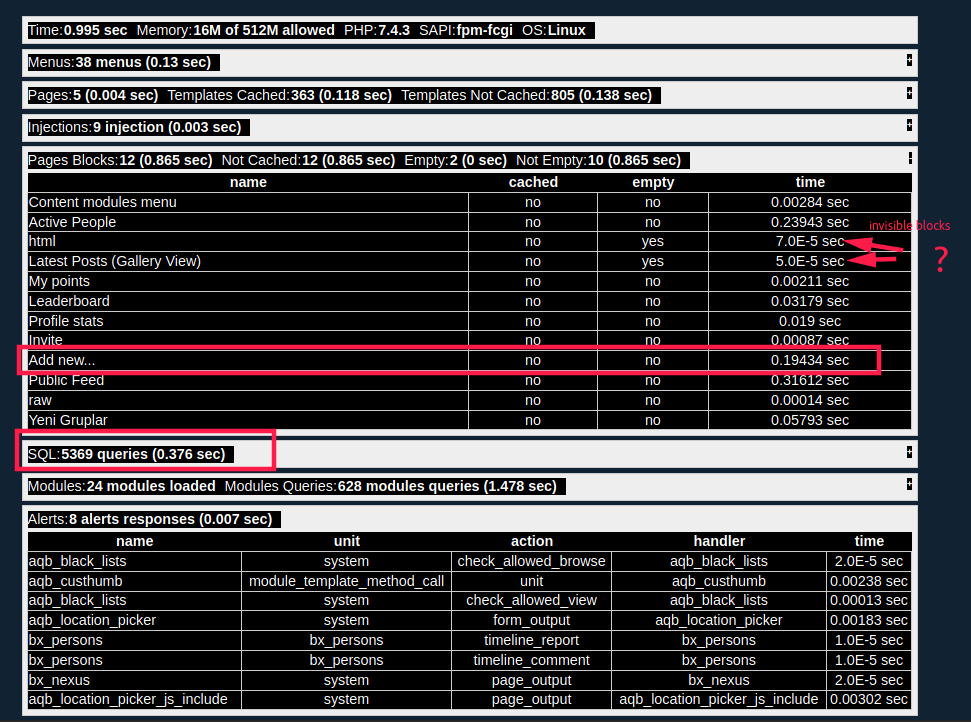This screenshot has width=971, height=722.
Task: Expand the SQL queries section
Action: coord(908,451)
